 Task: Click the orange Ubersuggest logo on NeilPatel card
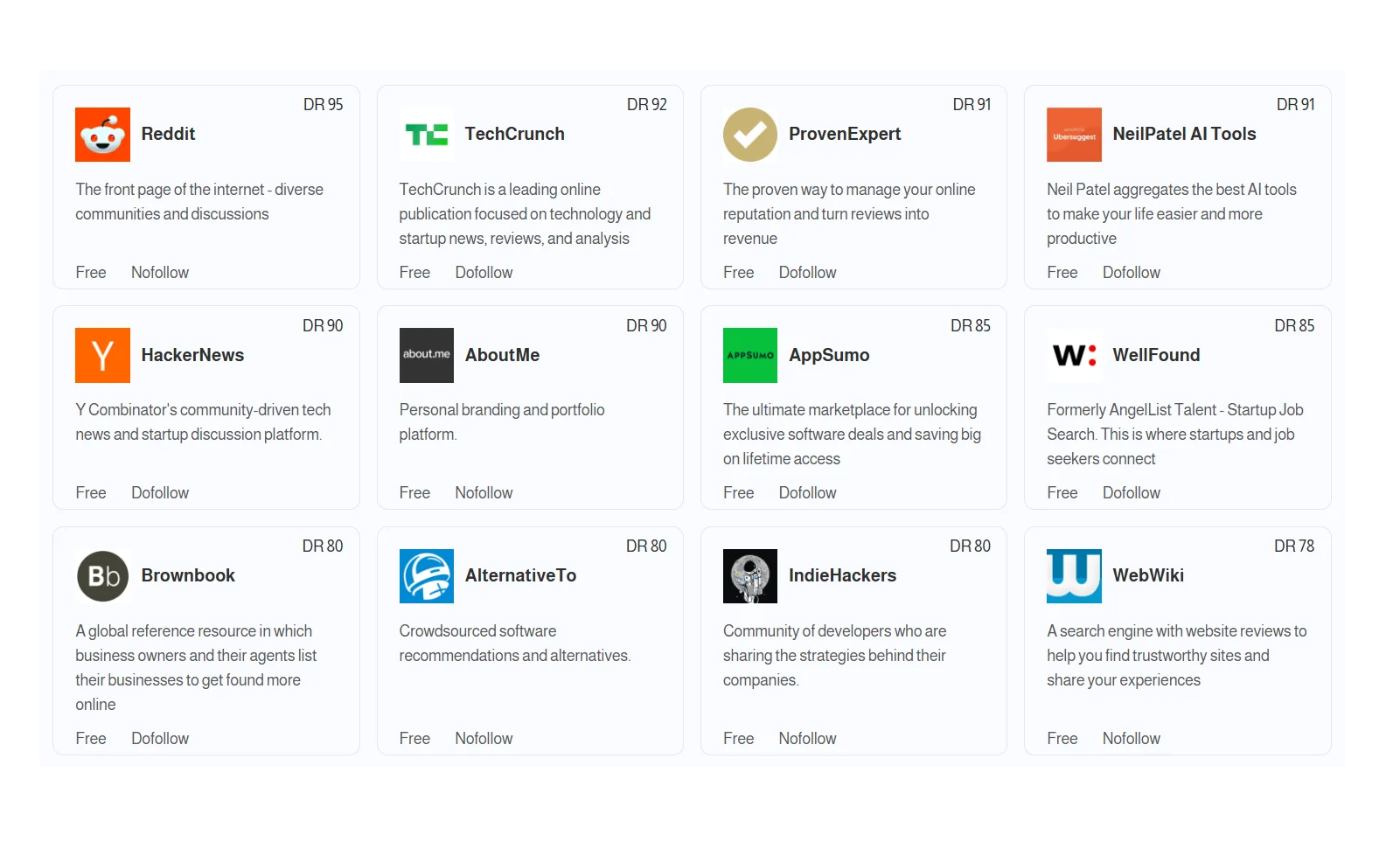click(x=1074, y=135)
